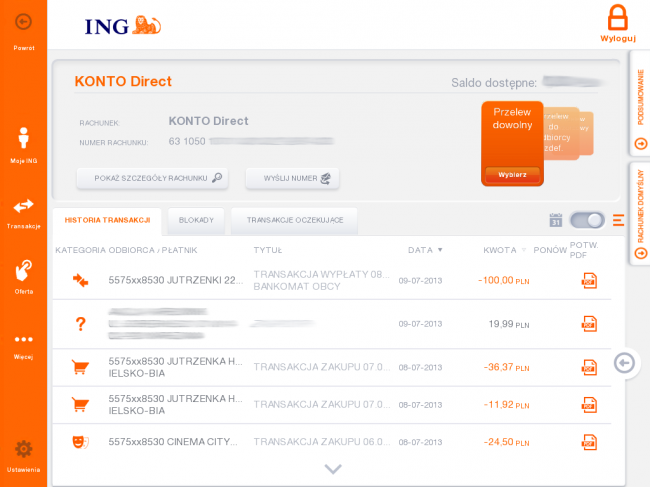
Task: Open the orange list menu icon
Action: pos(618,220)
